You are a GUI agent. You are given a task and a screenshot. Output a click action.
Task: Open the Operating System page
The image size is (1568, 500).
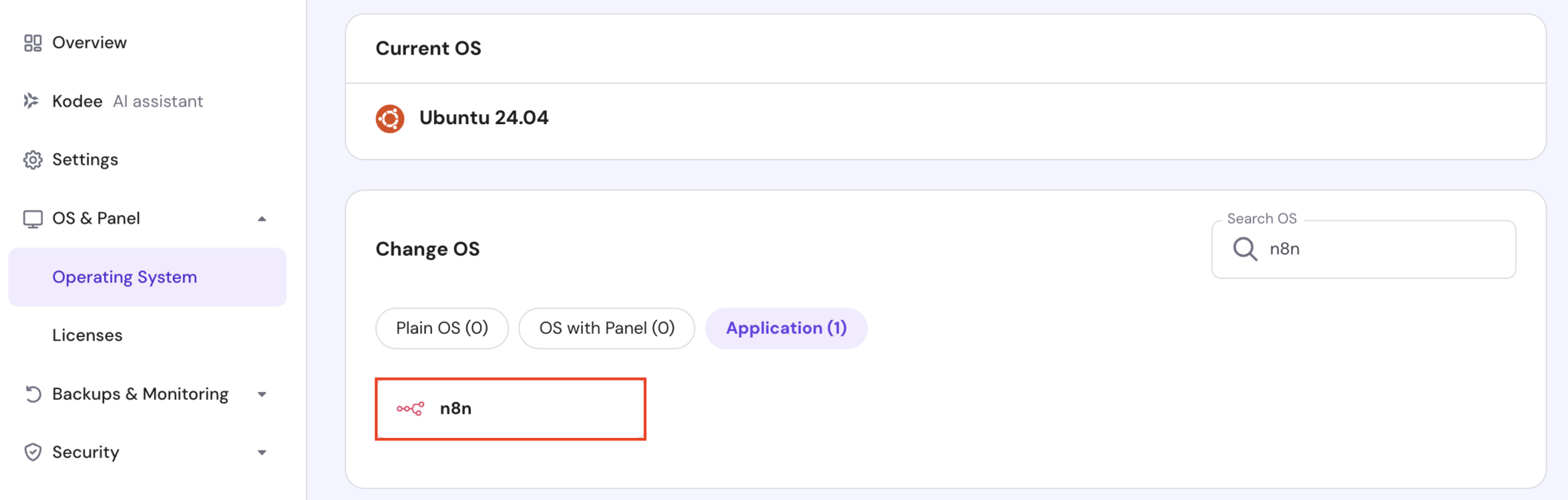(x=123, y=276)
